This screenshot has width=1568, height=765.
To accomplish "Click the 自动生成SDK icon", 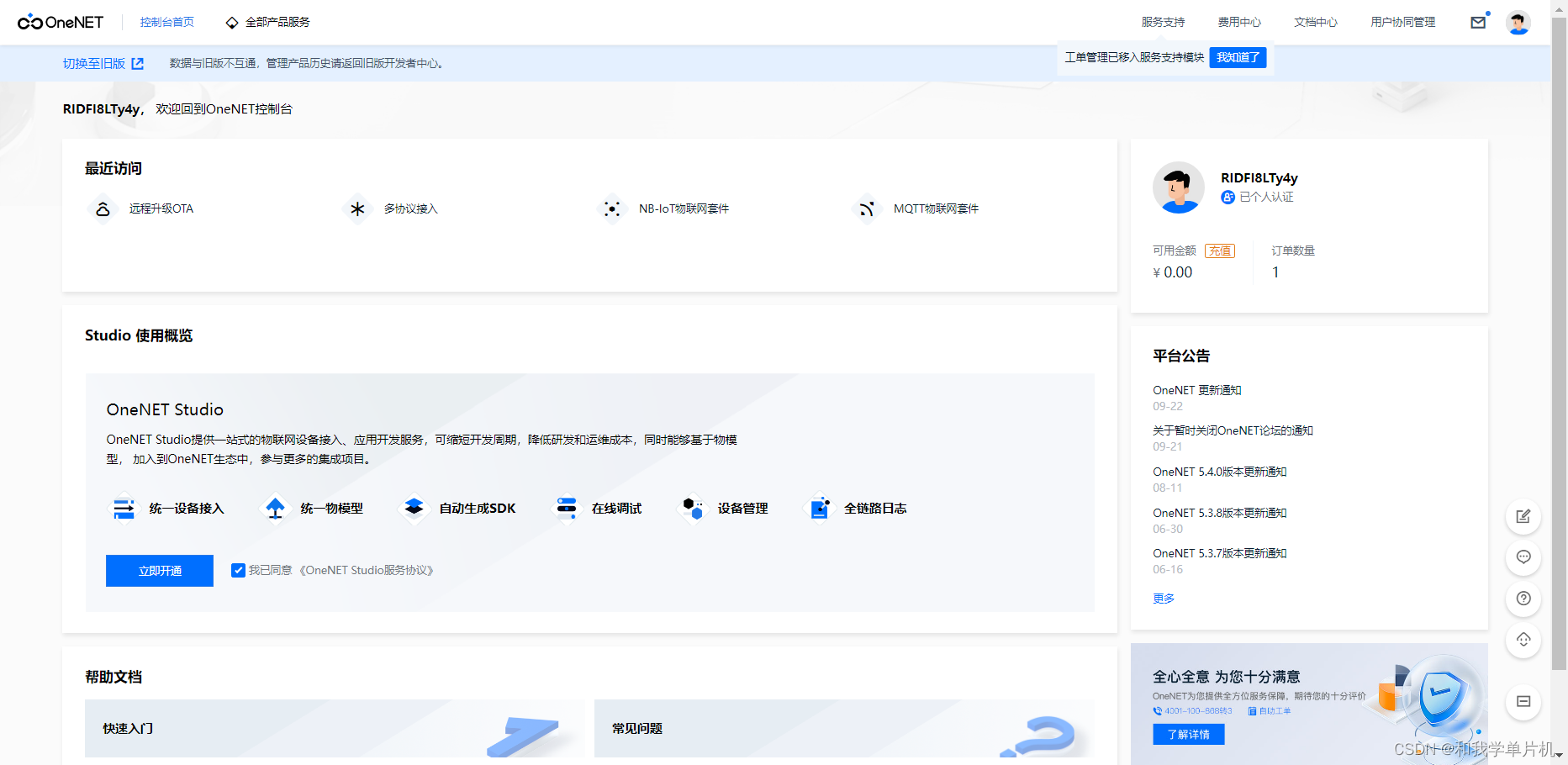I will (x=414, y=508).
